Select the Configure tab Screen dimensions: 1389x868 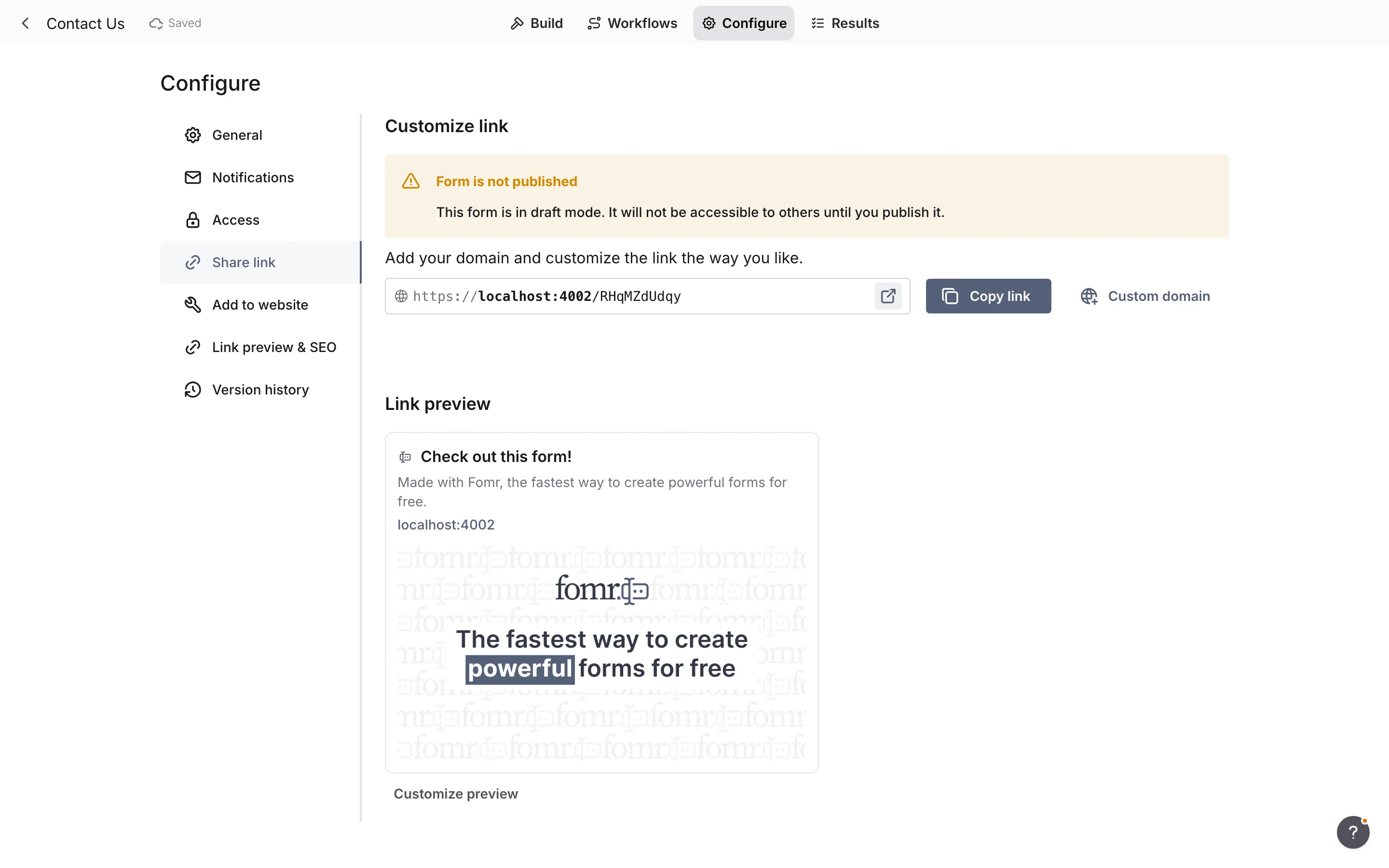pyautogui.click(x=744, y=23)
